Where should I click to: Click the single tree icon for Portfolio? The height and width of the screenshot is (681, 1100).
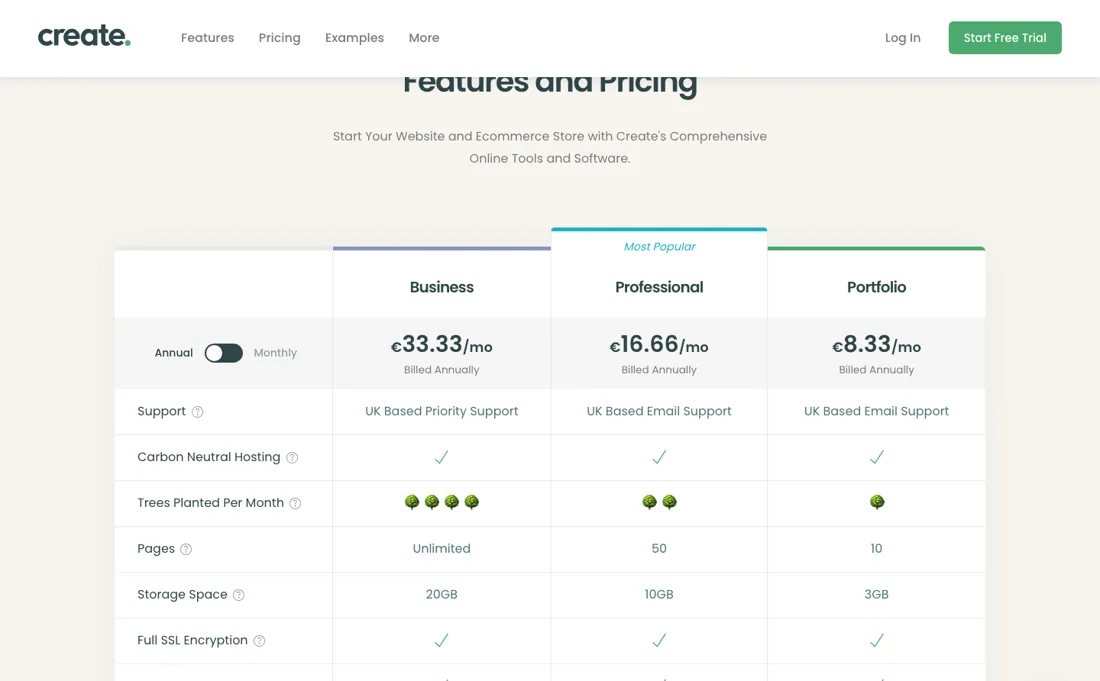[877, 502]
